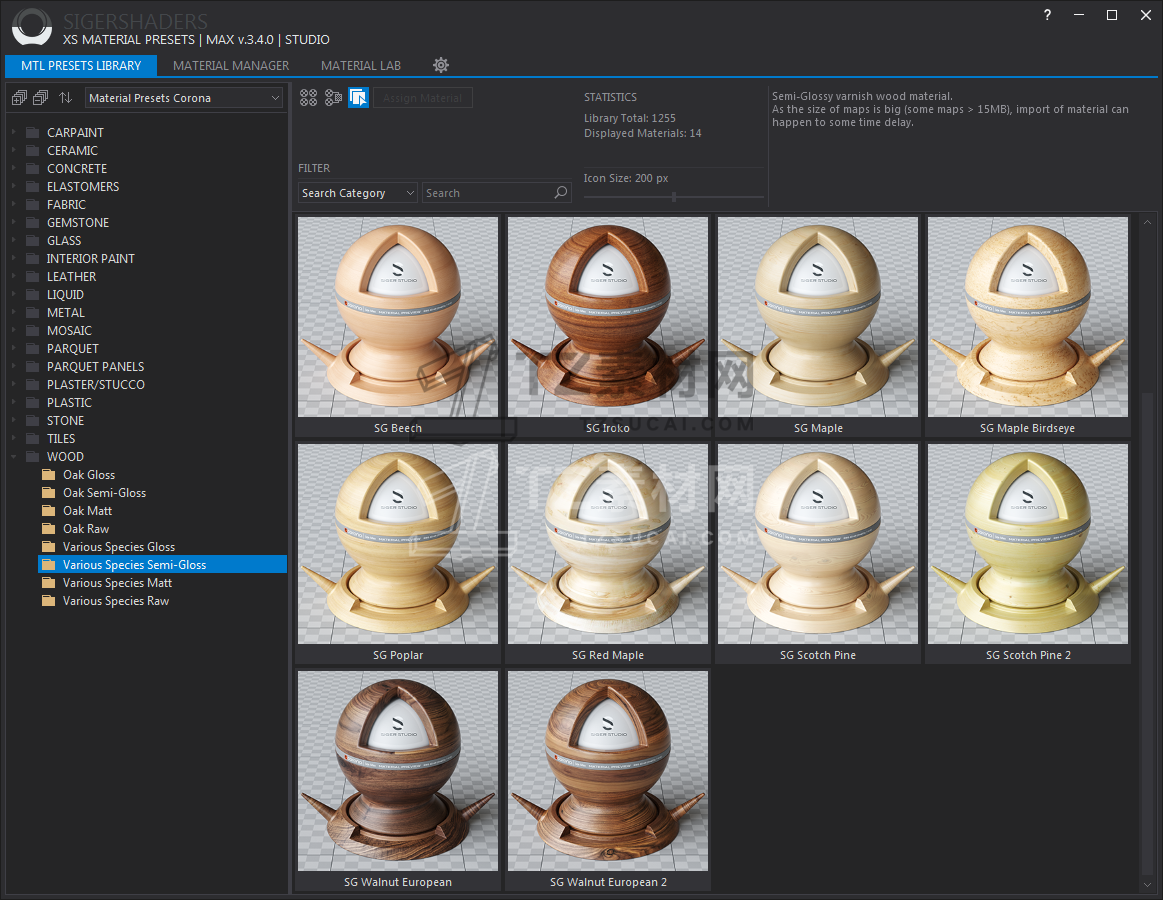Select the SG Beech material thumbnail
Image resolution: width=1163 pixels, height=900 pixels.
398,317
